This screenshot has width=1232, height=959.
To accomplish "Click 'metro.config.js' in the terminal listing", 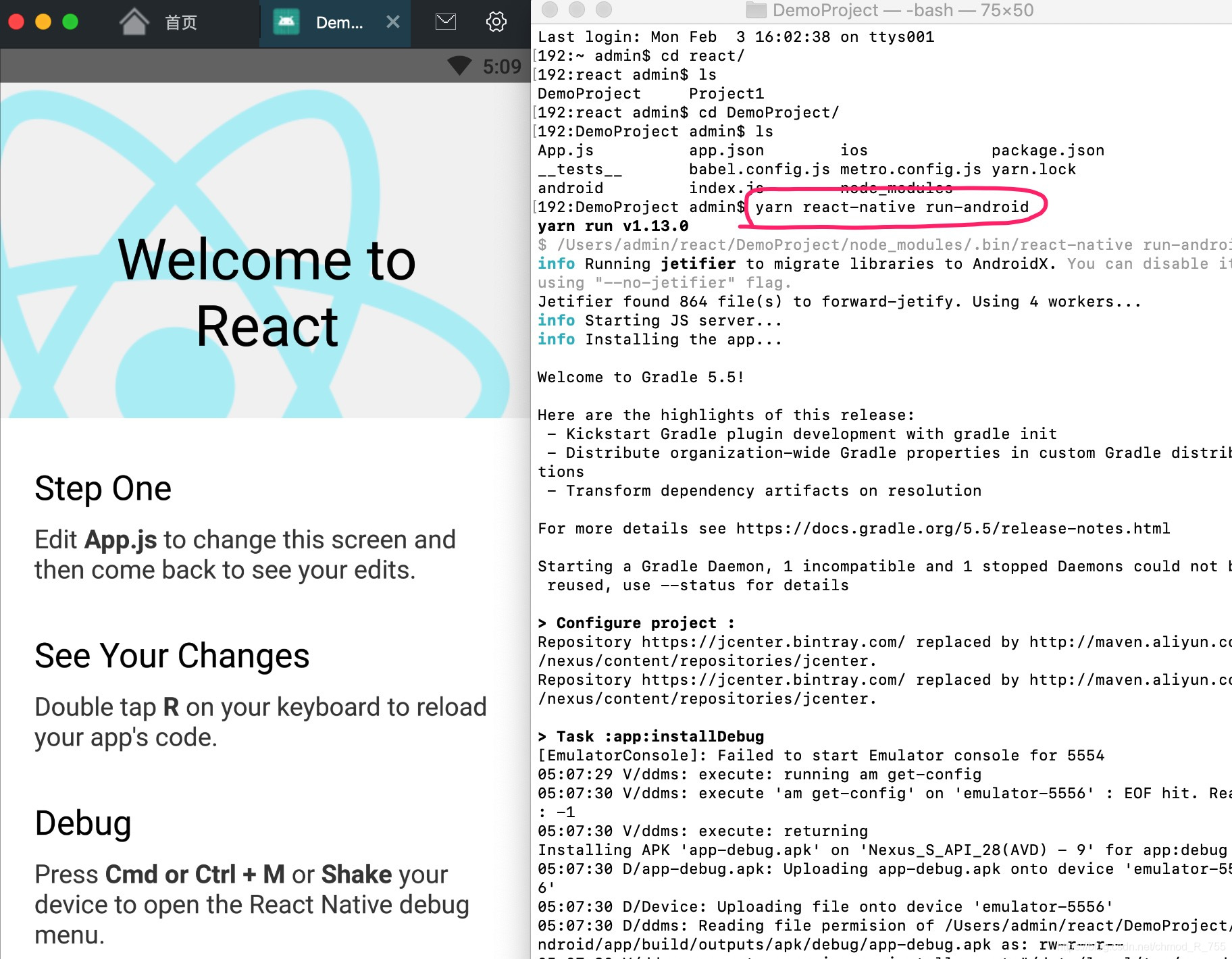I will click(910, 170).
